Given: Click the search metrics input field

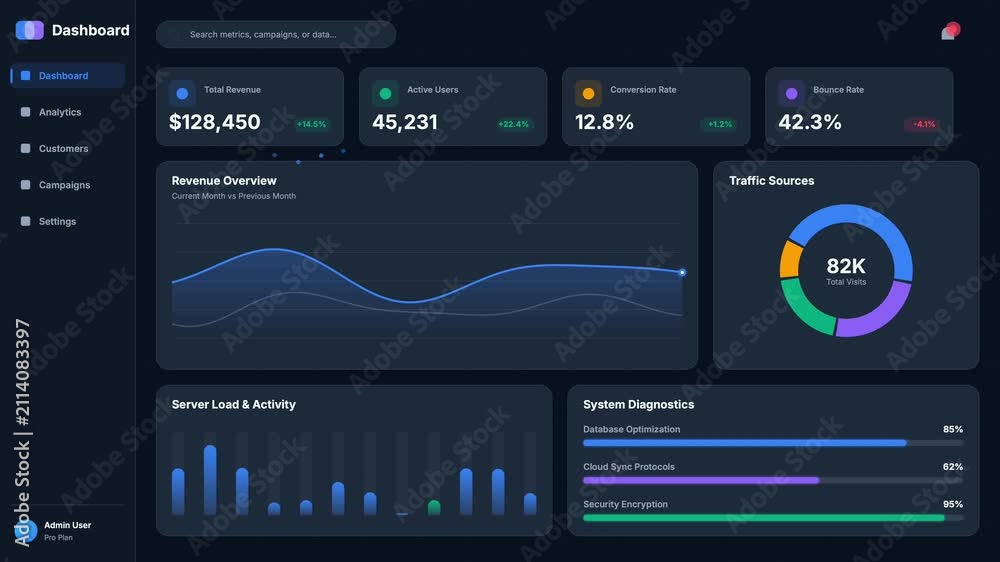Looking at the screenshot, I should [276, 34].
